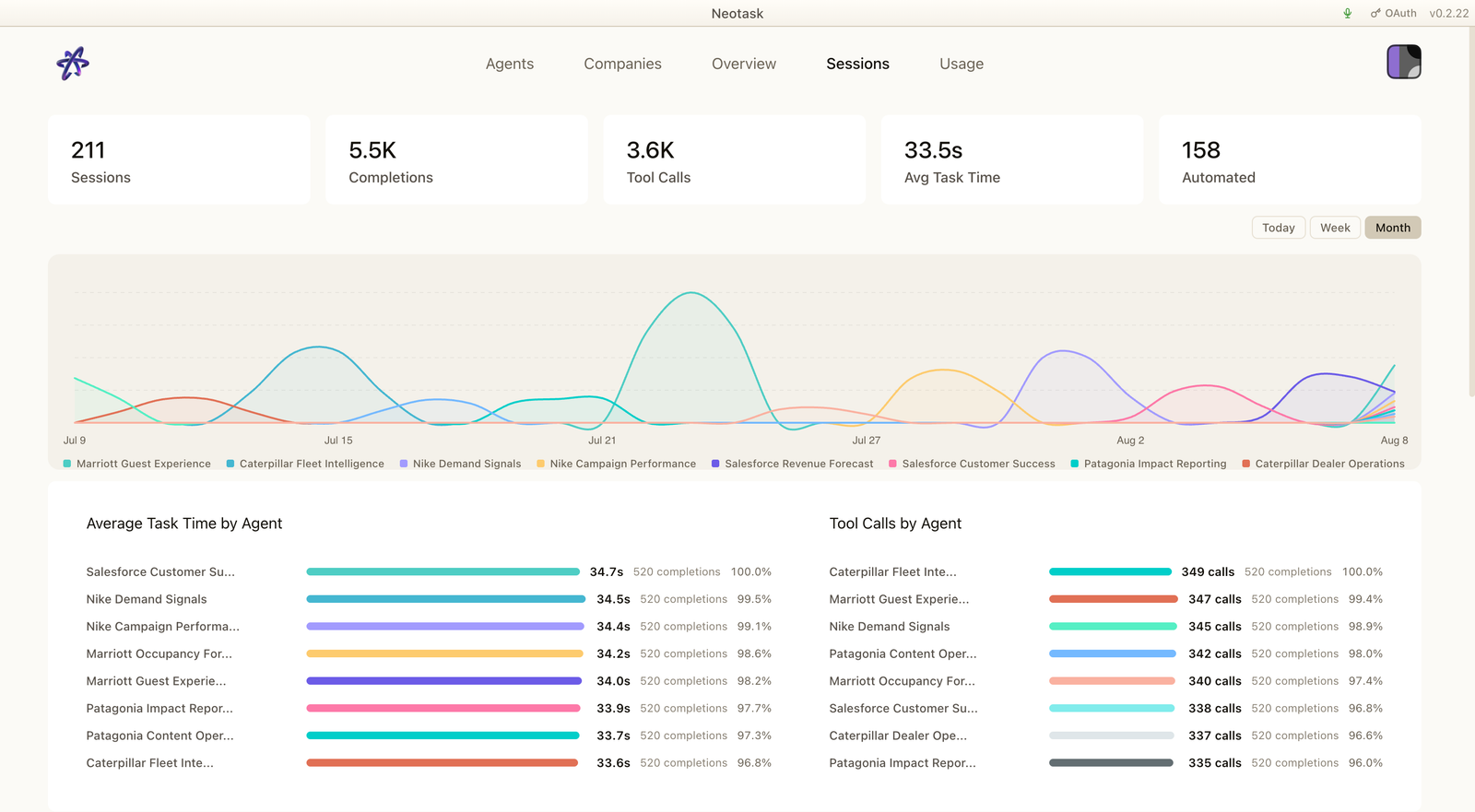Viewport: 1475px width, 812px height.
Task: Click the "99.1%" percentage in task time list
Action: [754, 627]
